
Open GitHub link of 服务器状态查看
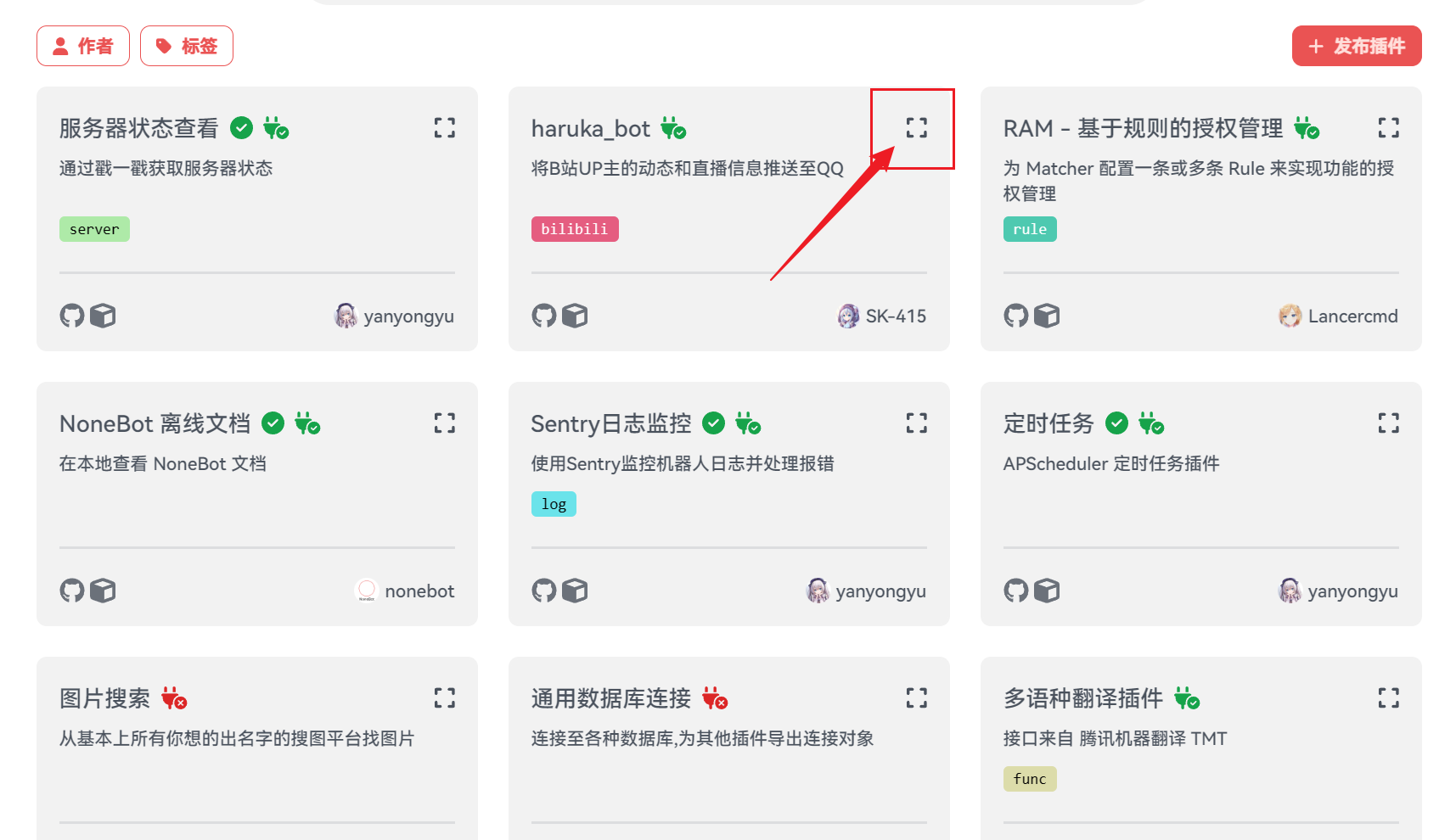72,316
